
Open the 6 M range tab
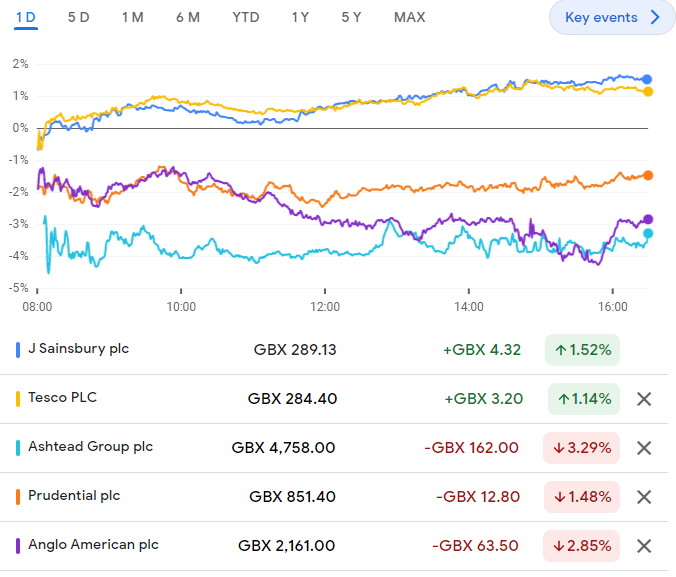[188, 18]
